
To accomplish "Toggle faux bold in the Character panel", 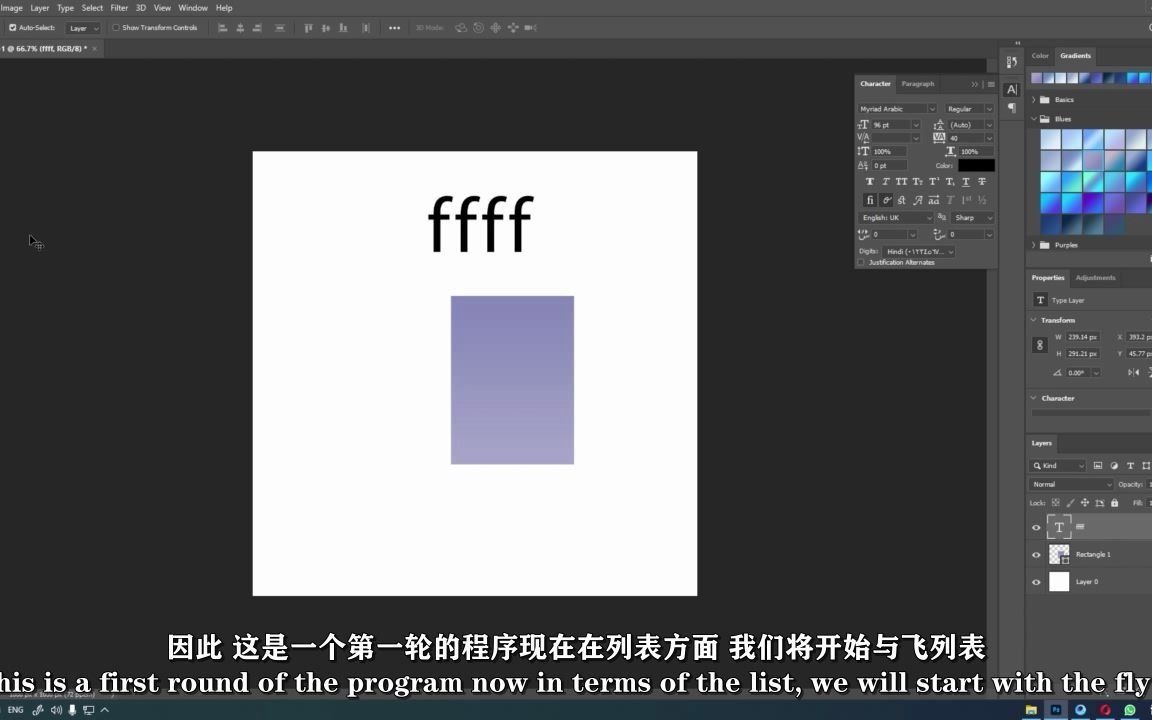I will (869, 181).
